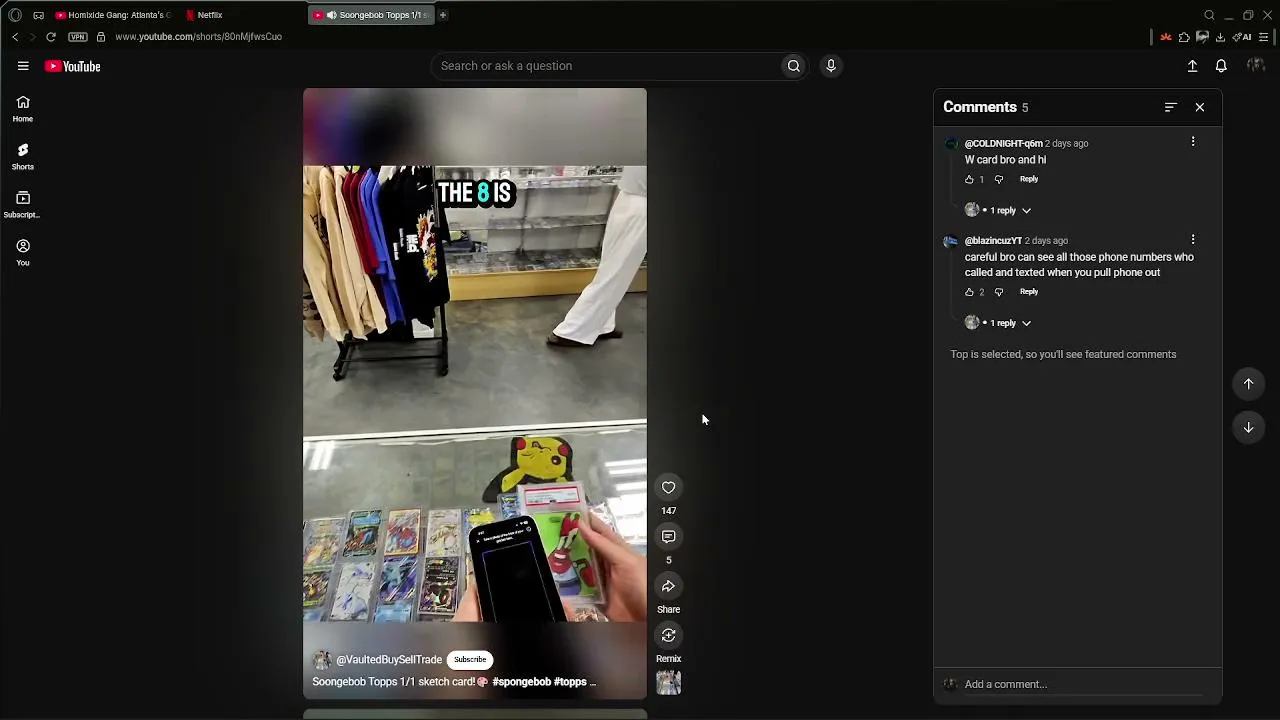
Task: Open the YouTube create/upload button
Action: 1192,66
